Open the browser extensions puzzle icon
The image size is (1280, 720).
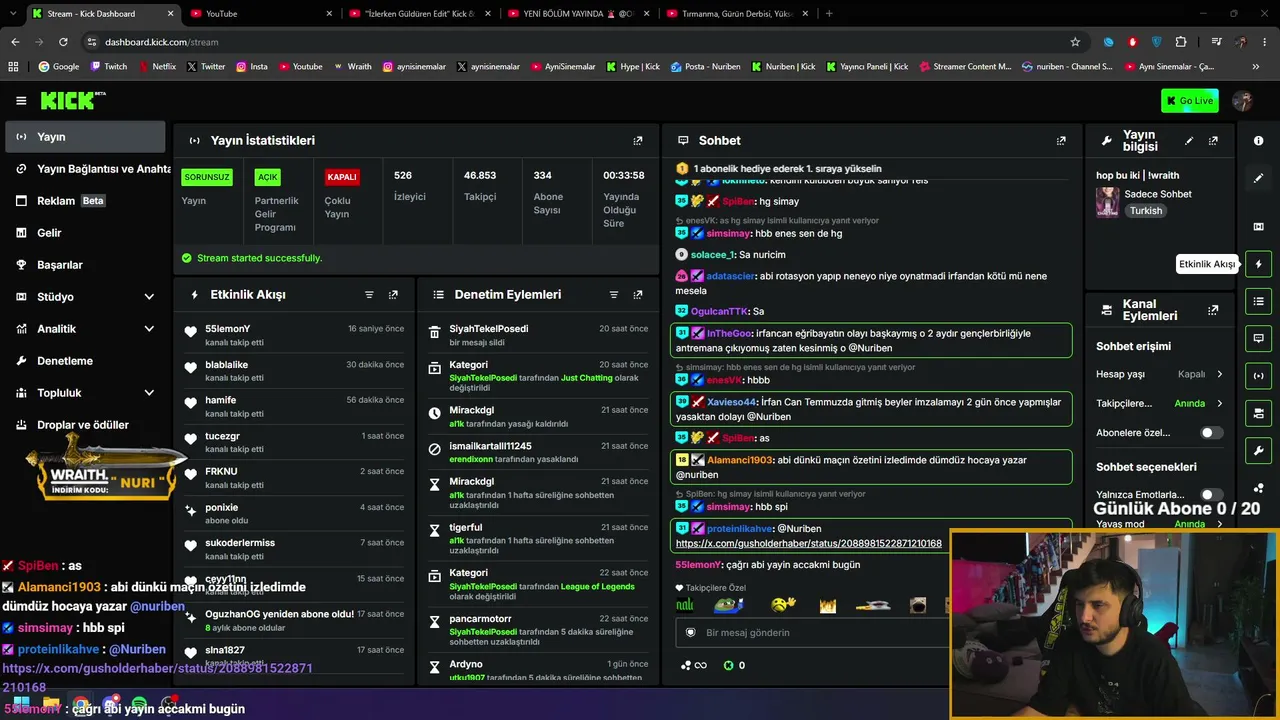pyautogui.click(x=1181, y=42)
